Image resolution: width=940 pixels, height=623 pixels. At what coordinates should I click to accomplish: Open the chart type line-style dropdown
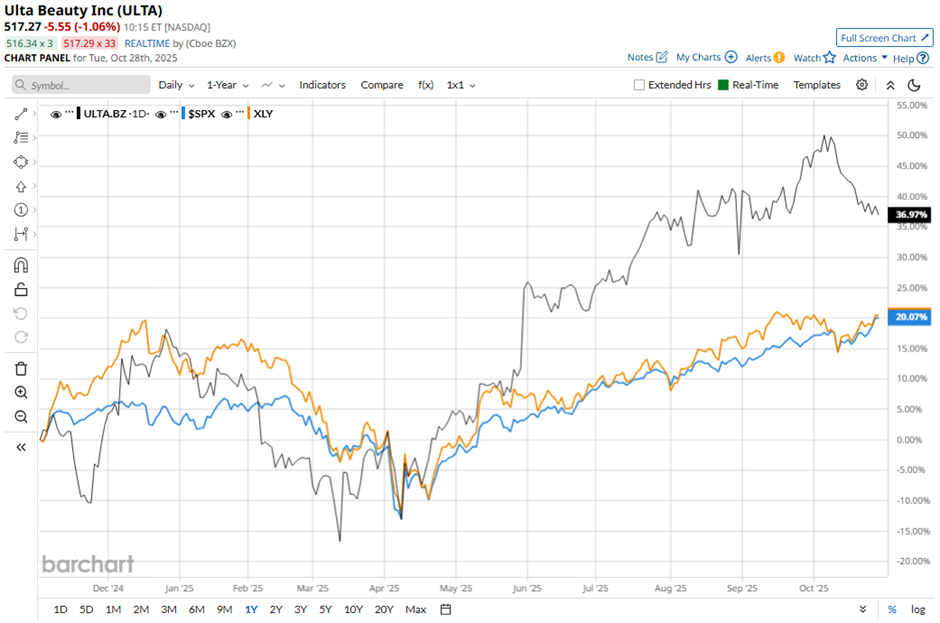(x=273, y=85)
